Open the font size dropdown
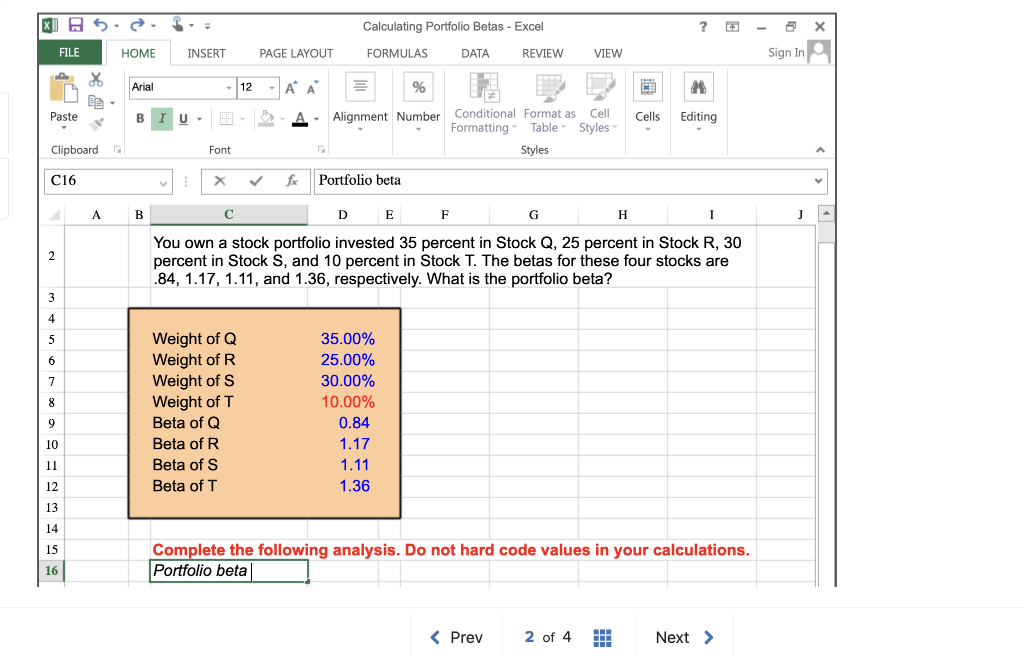Viewport: 1024px width, 666px height. (272, 88)
